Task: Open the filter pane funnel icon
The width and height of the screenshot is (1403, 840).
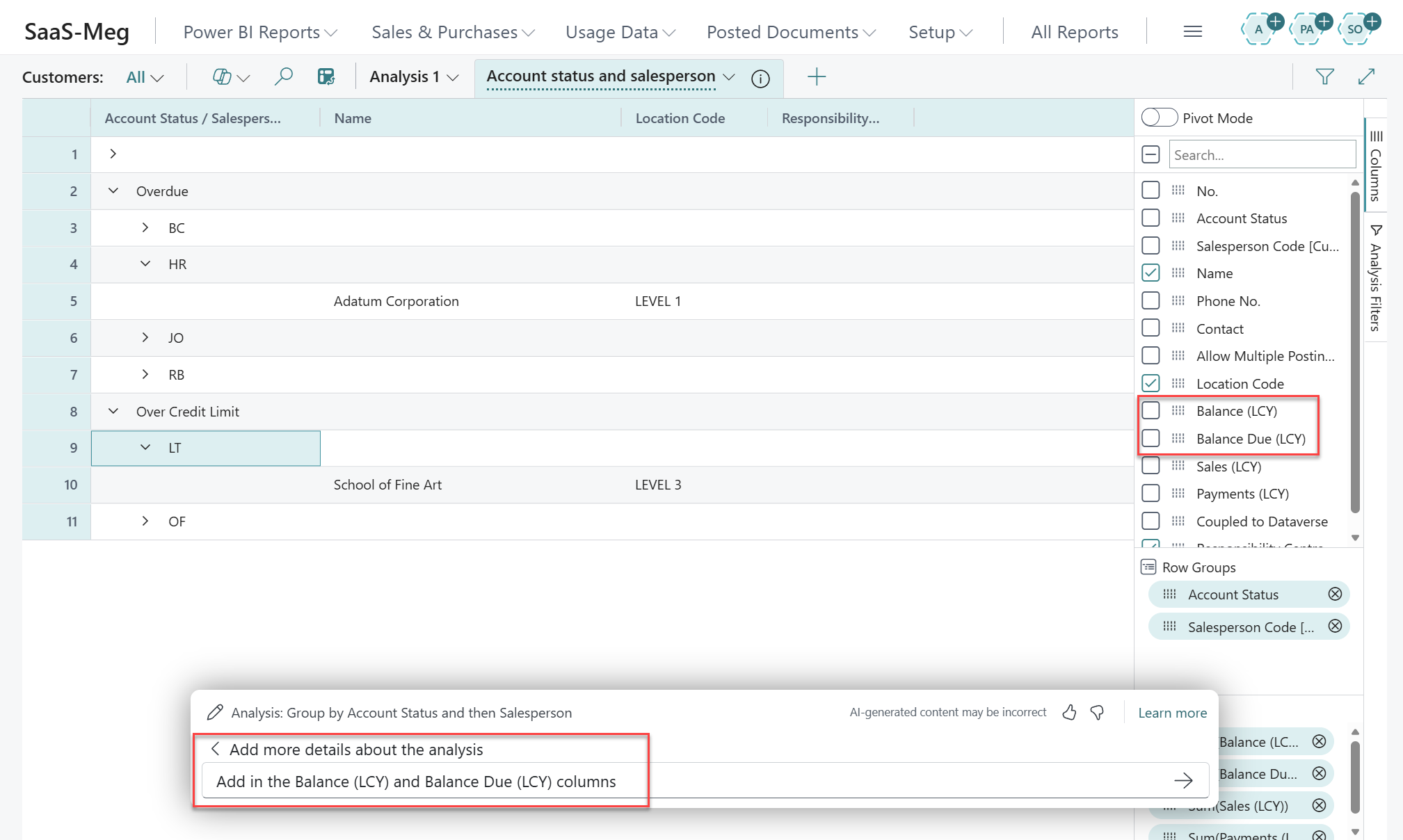Action: pyautogui.click(x=1324, y=76)
